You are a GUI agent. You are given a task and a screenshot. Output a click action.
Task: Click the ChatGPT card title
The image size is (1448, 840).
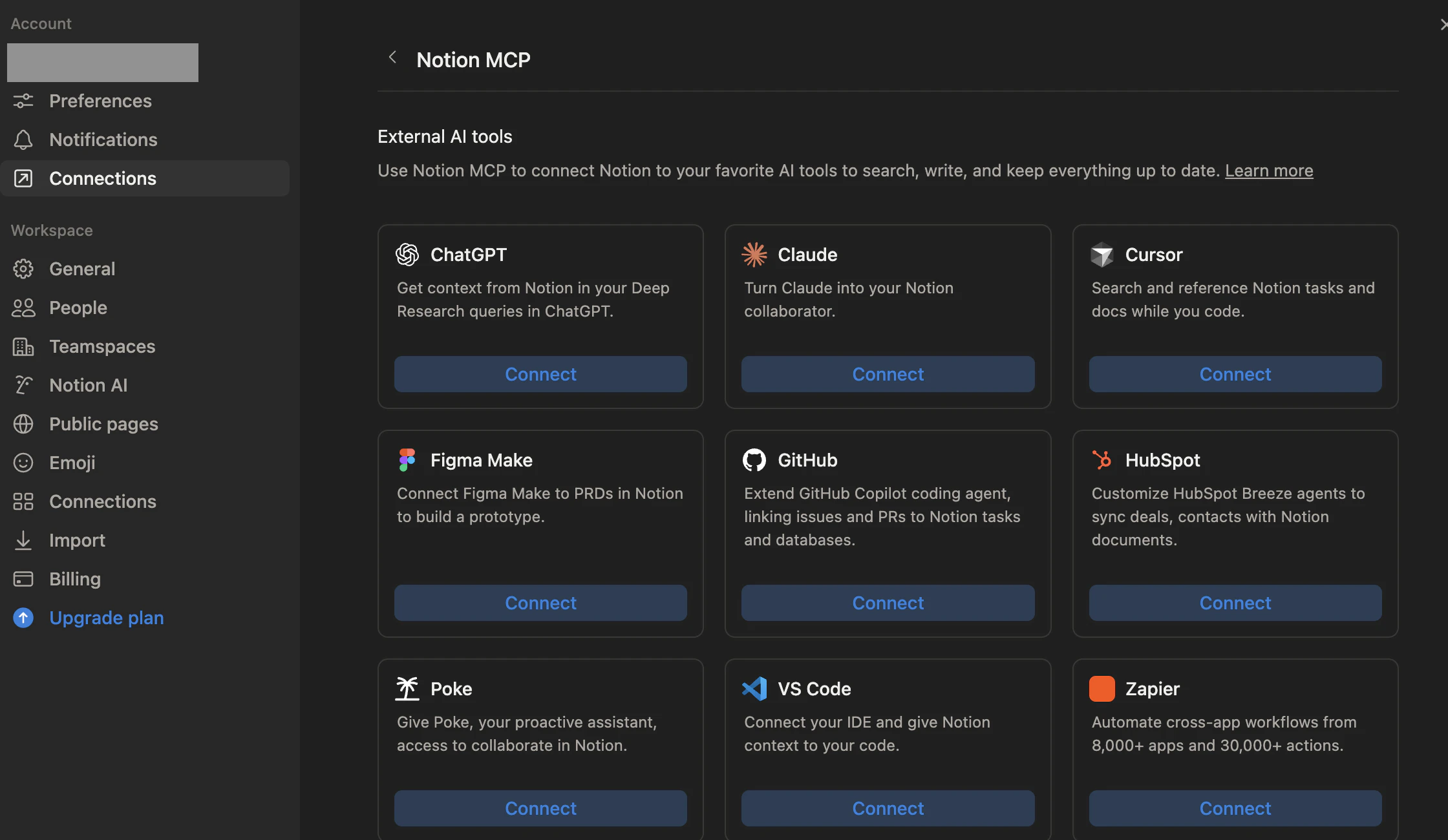tap(469, 255)
